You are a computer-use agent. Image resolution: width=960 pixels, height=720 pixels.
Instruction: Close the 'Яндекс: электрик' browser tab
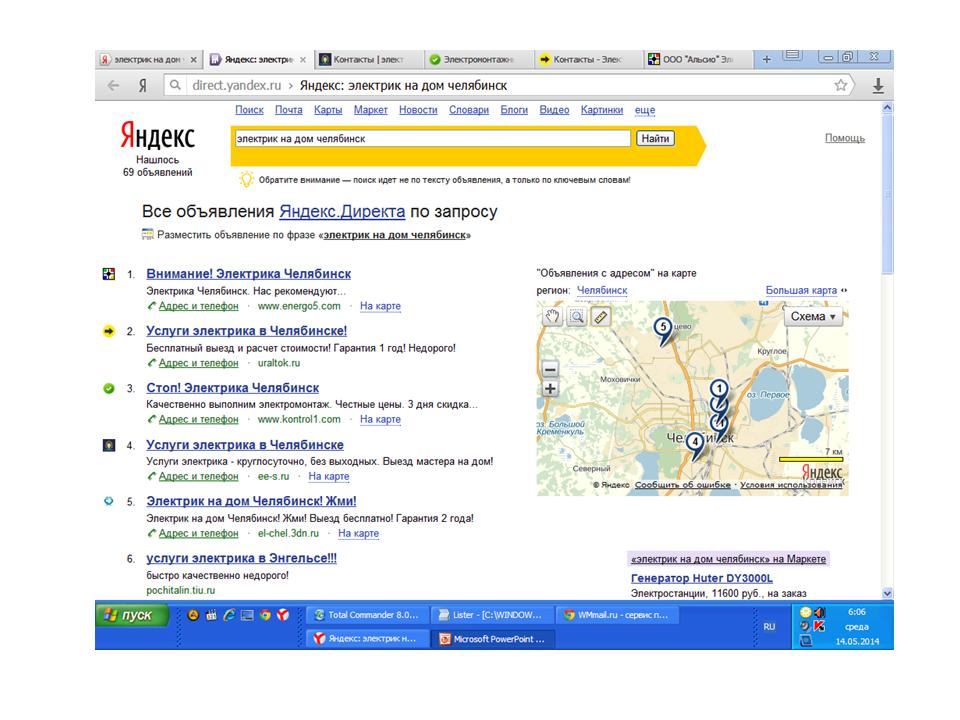click(302, 59)
